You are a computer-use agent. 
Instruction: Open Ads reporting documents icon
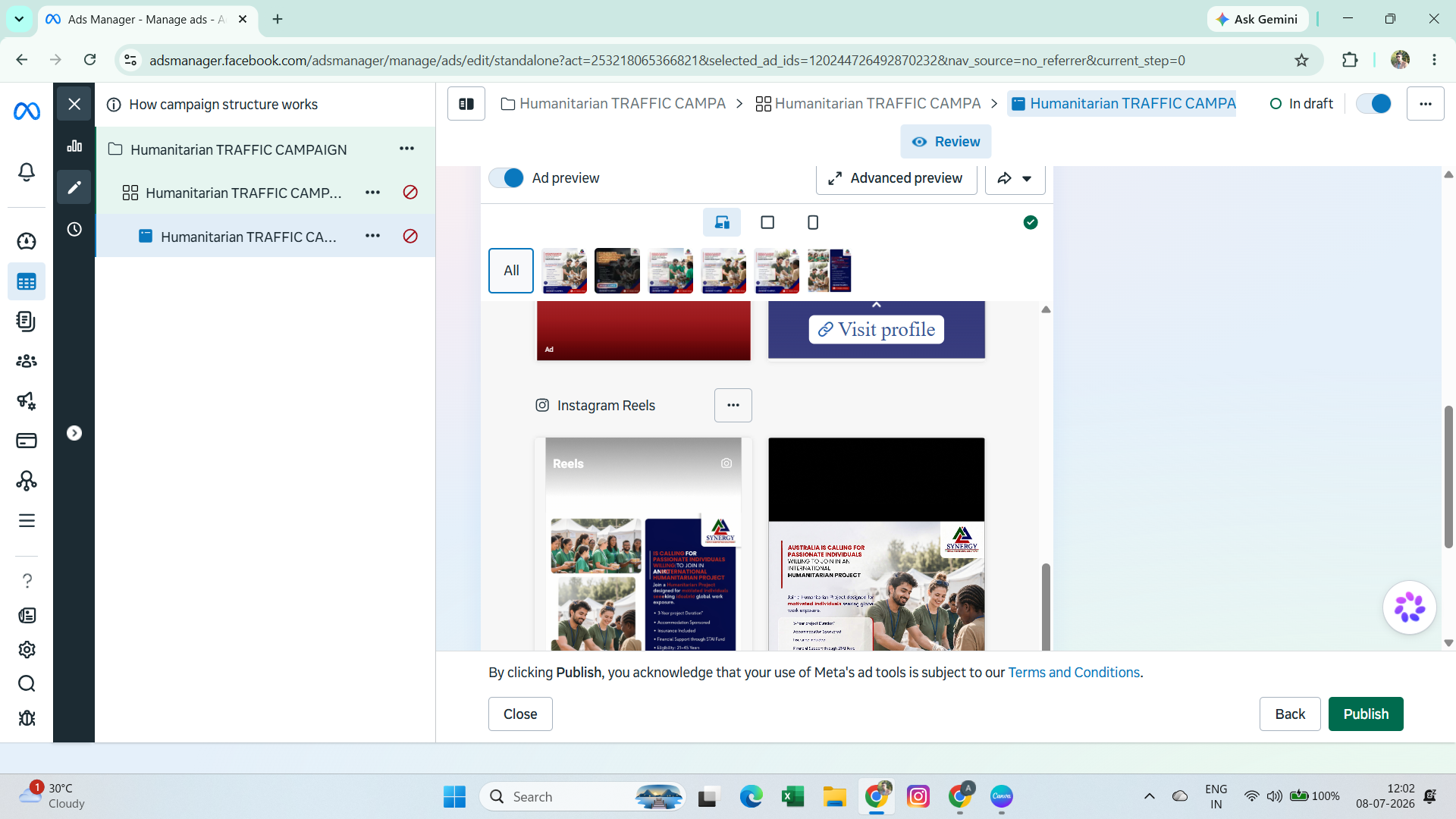pos(27,322)
